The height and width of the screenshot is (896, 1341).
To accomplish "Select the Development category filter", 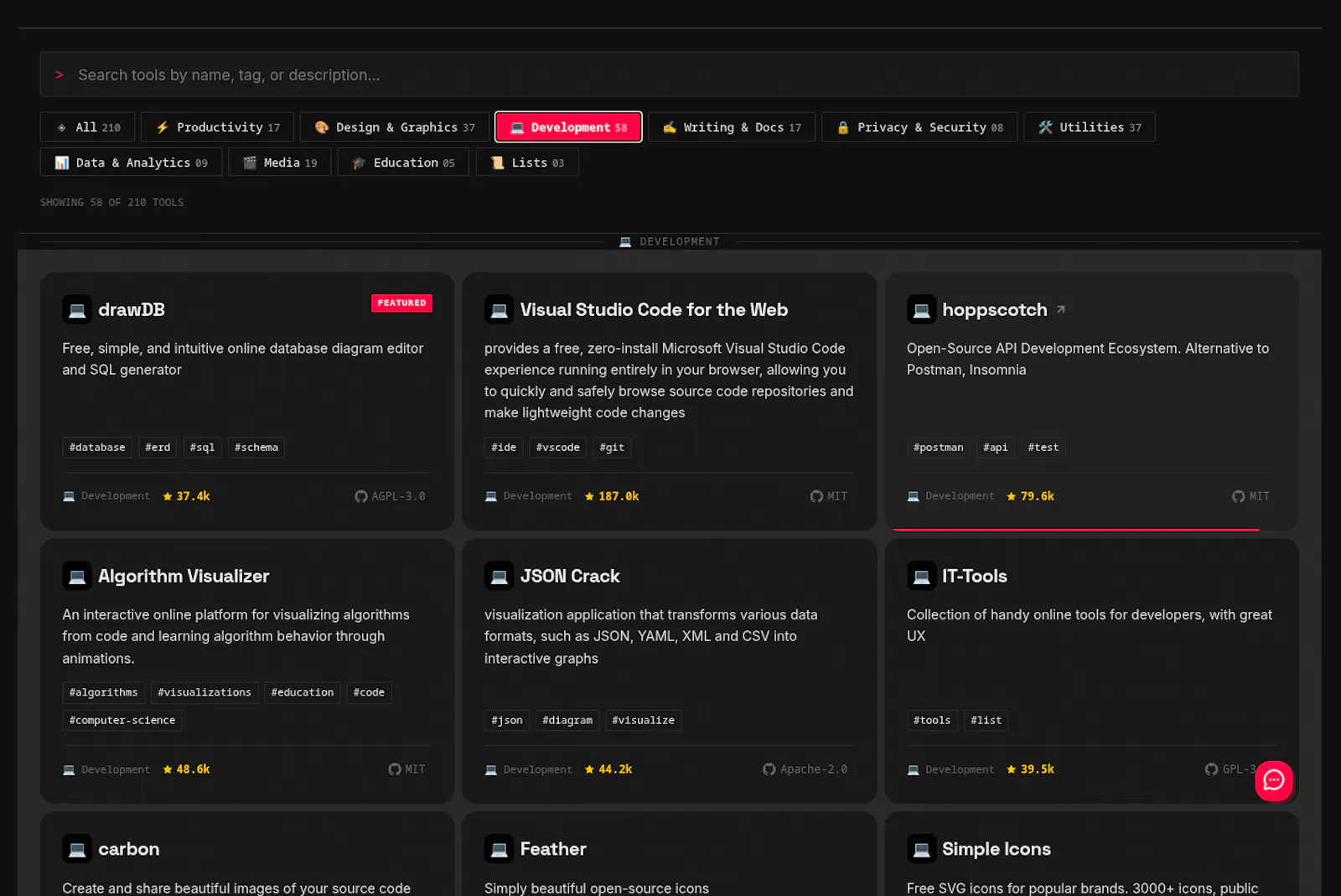I will coord(568,127).
